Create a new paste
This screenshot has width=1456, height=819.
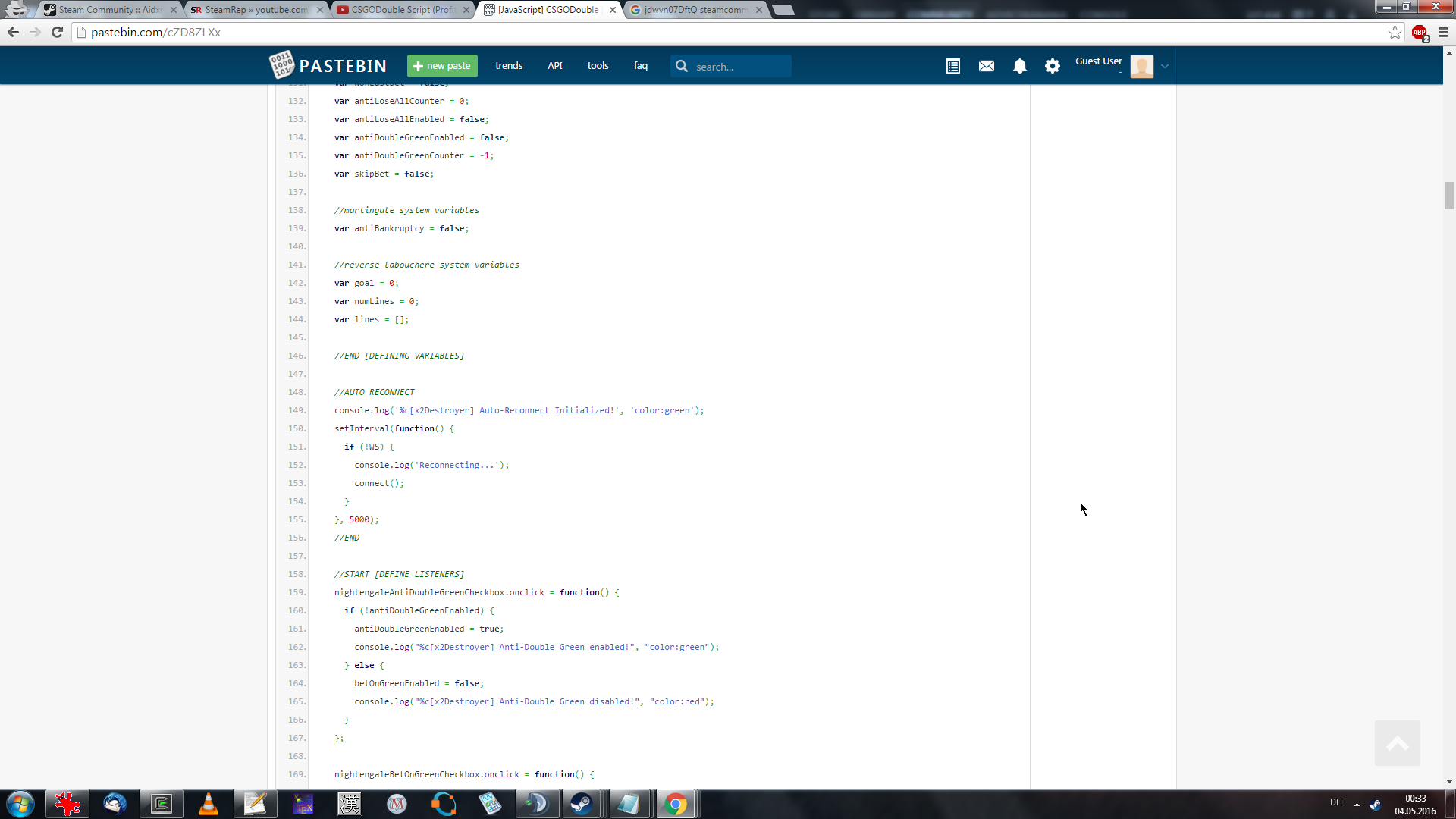coord(442,66)
